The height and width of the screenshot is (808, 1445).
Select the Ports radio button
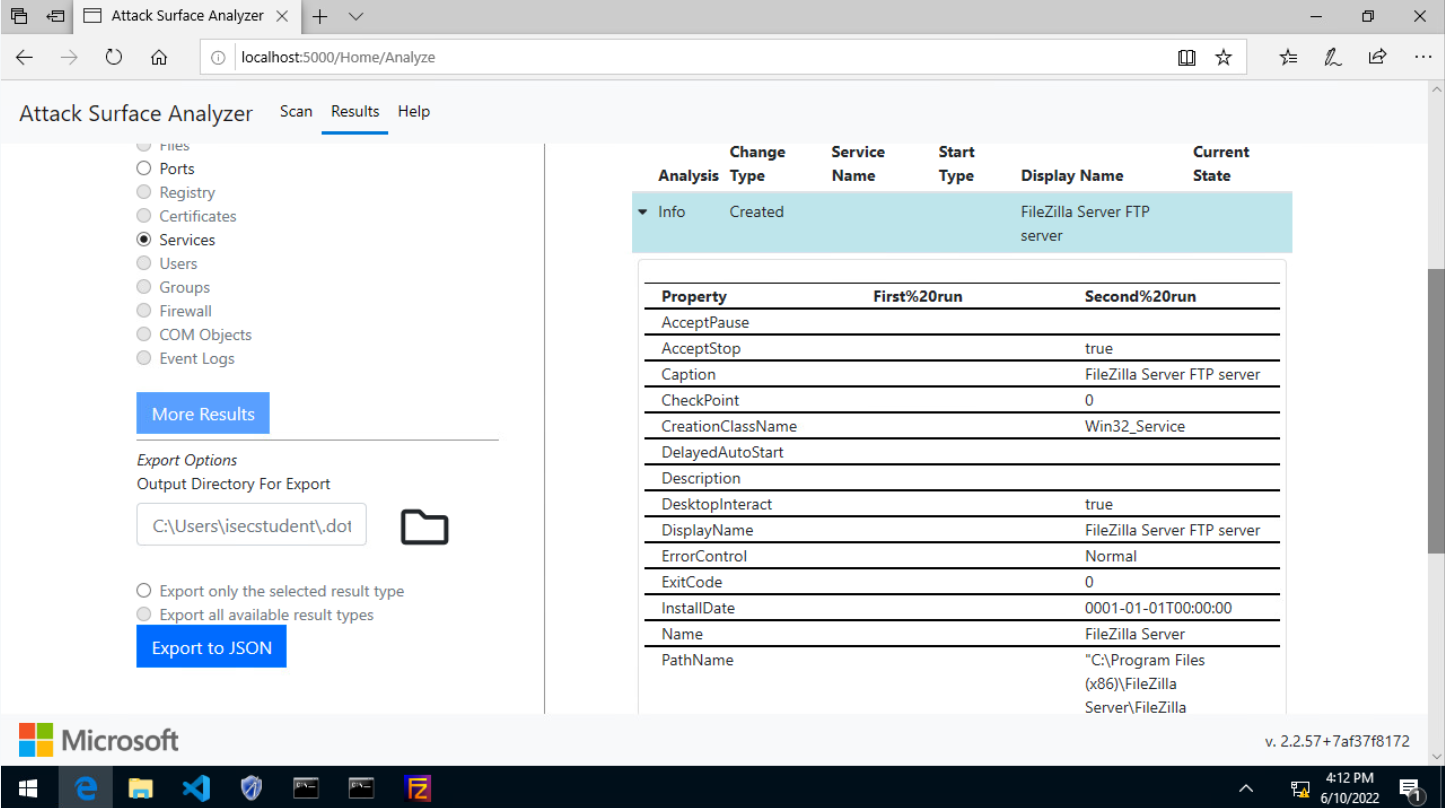144,169
